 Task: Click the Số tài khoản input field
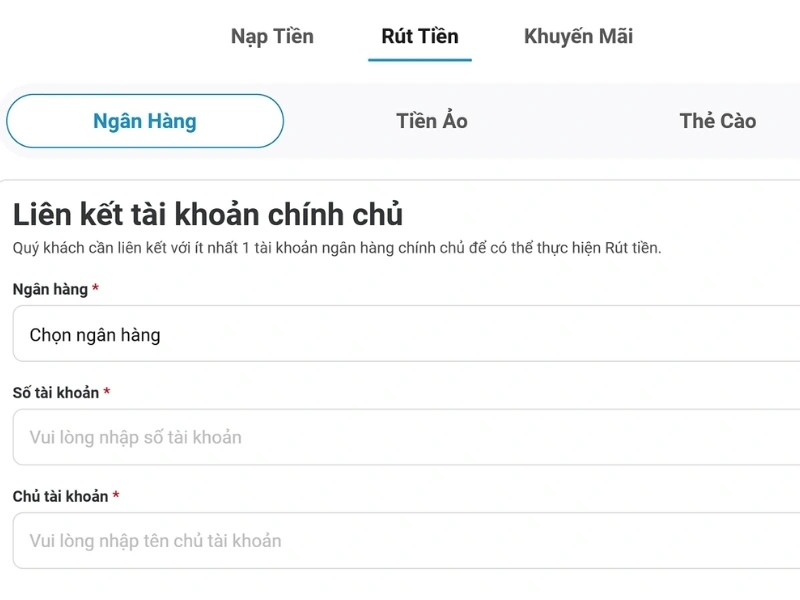[x=400, y=435]
